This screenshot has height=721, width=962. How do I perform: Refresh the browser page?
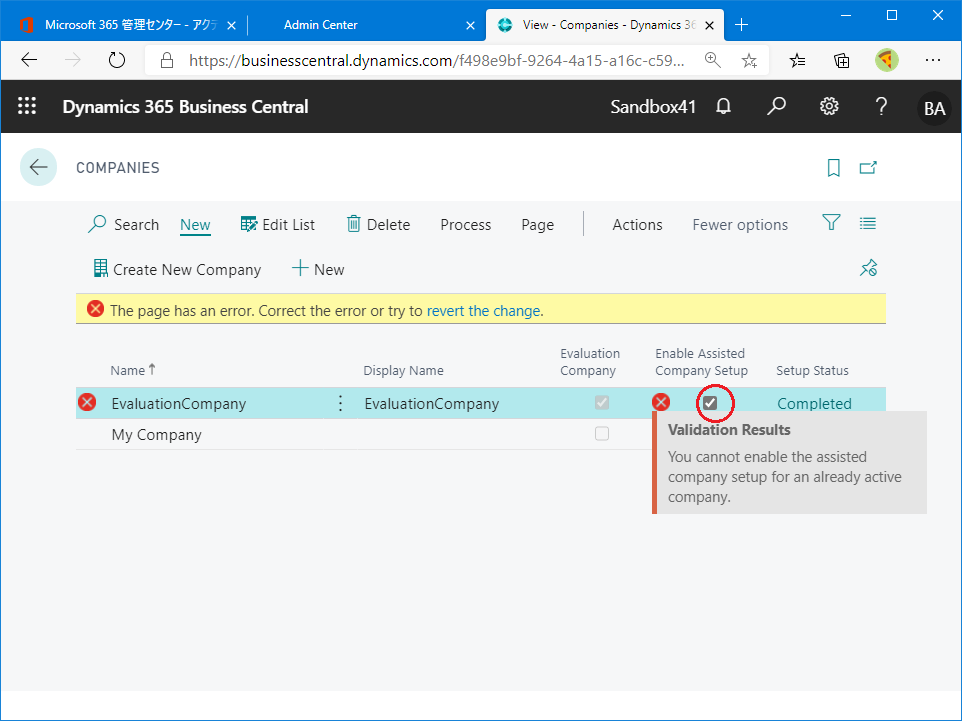click(x=117, y=60)
